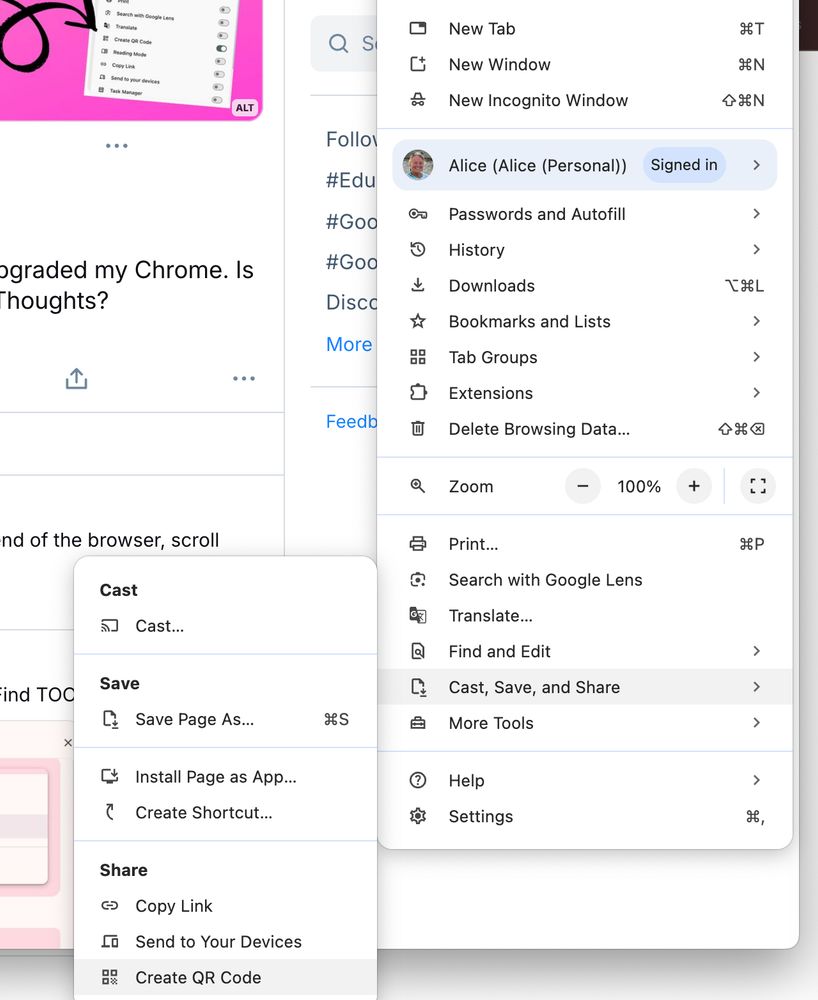Viewport: 818px width, 1000px height.
Task: Click the Create Shortcut icon
Action: [110, 812]
